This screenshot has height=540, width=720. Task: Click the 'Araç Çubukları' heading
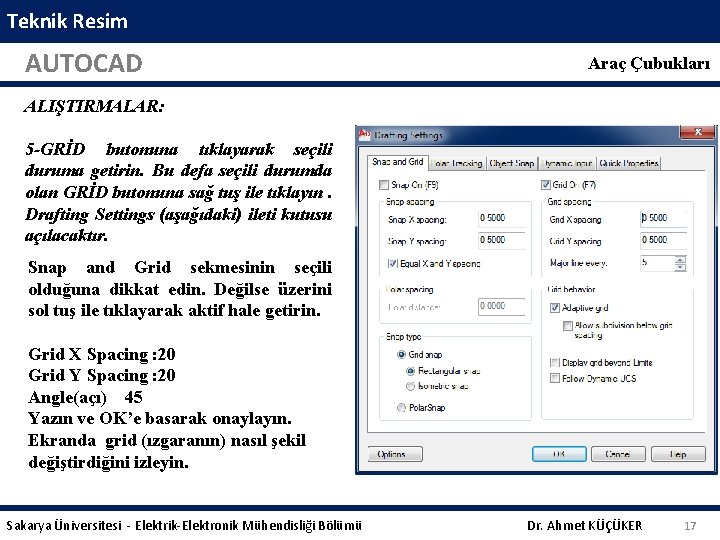(649, 63)
